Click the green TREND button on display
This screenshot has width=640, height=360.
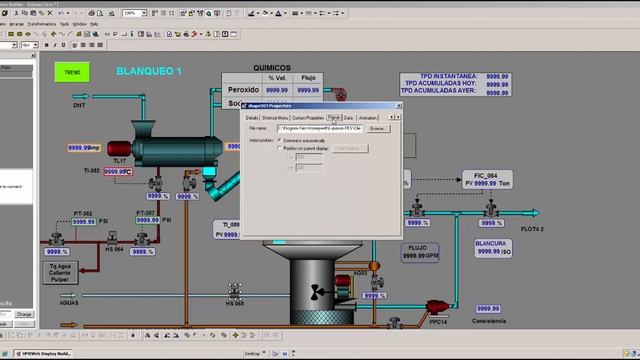pyautogui.click(x=72, y=72)
